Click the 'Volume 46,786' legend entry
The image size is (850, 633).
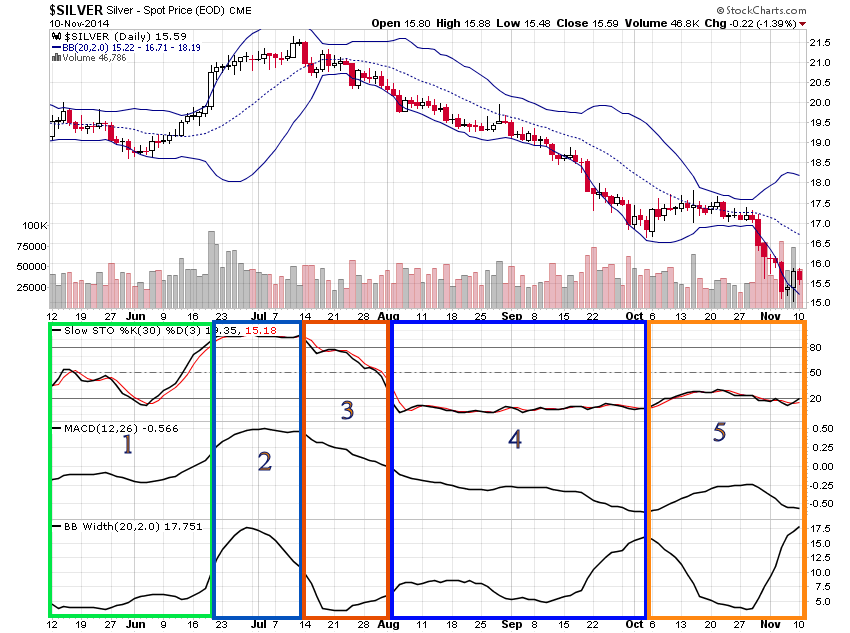pyautogui.click(x=94, y=57)
